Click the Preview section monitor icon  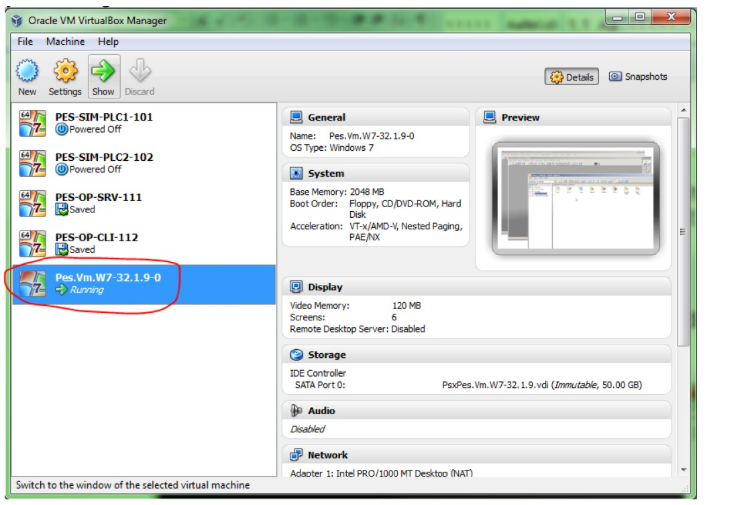[x=490, y=117]
